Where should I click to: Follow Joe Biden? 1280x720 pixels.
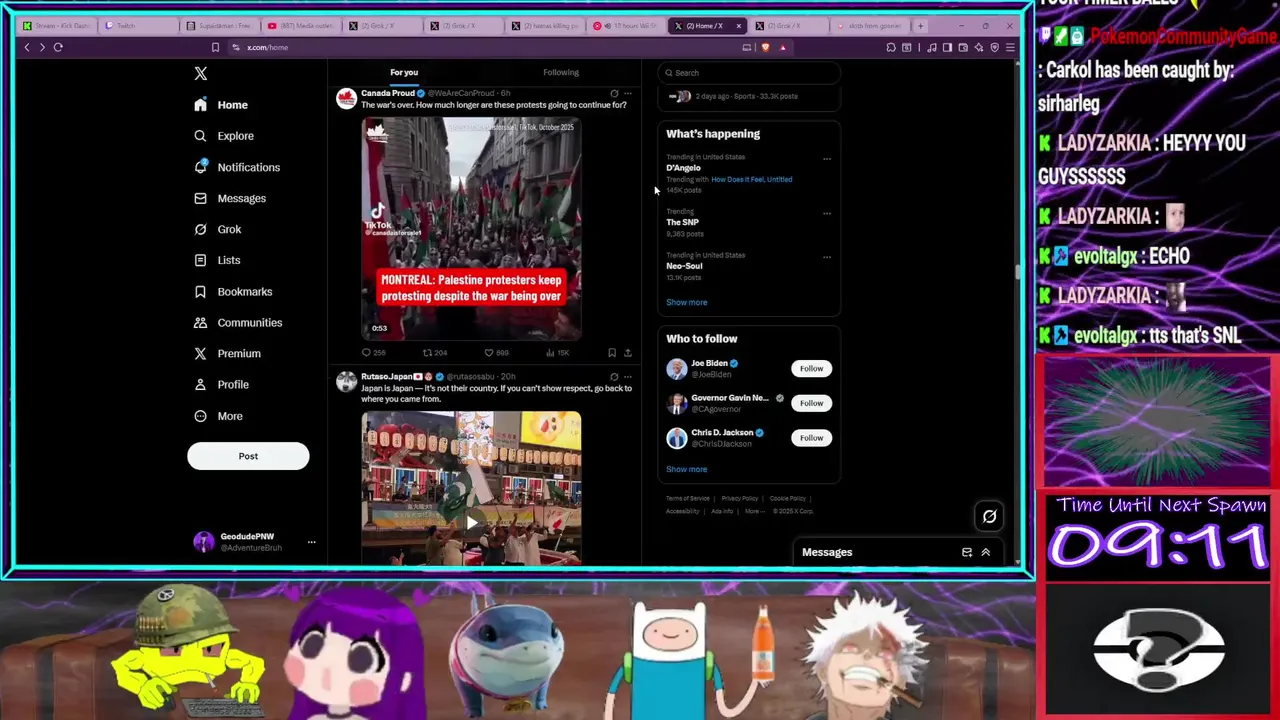(811, 368)
